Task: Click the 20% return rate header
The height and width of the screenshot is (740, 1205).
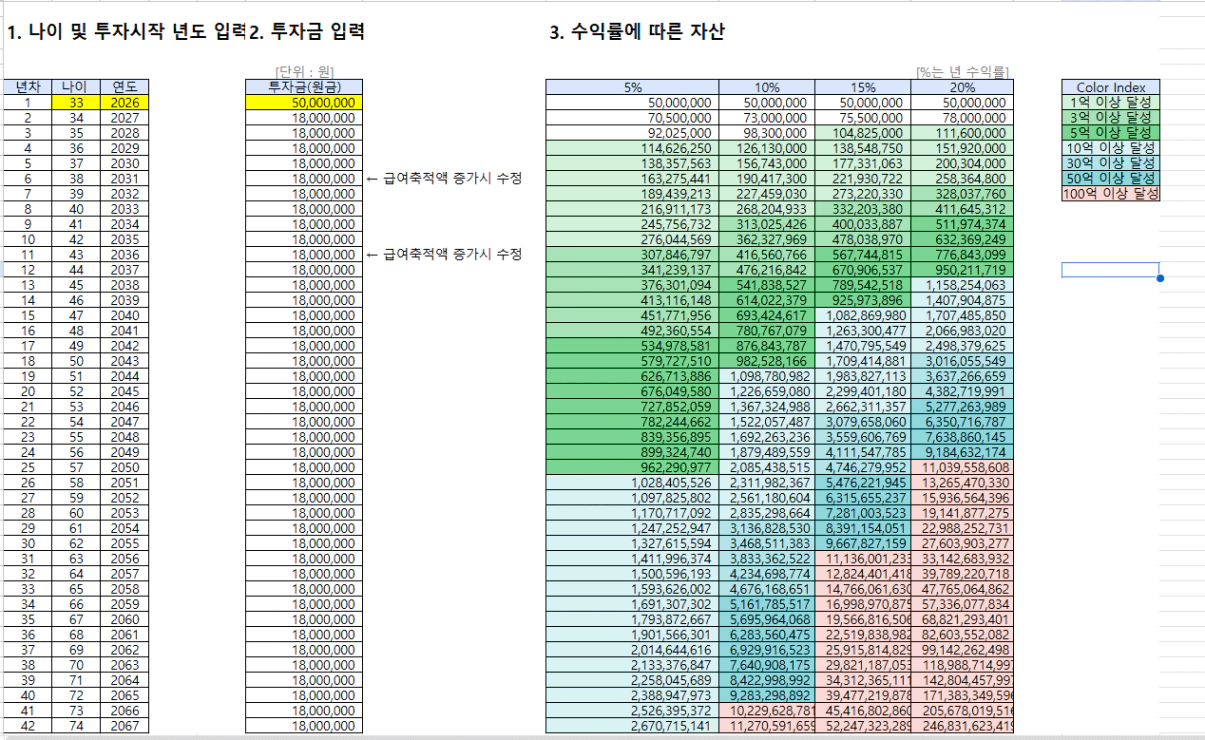Action: coord(961,87)
